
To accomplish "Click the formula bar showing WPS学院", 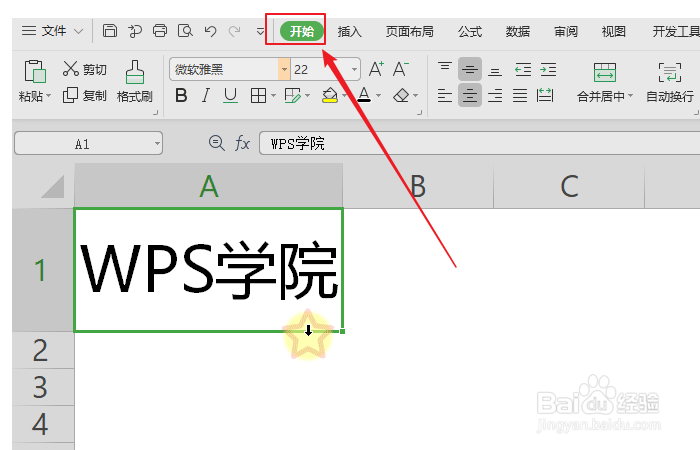I will (x=479, y=144).
